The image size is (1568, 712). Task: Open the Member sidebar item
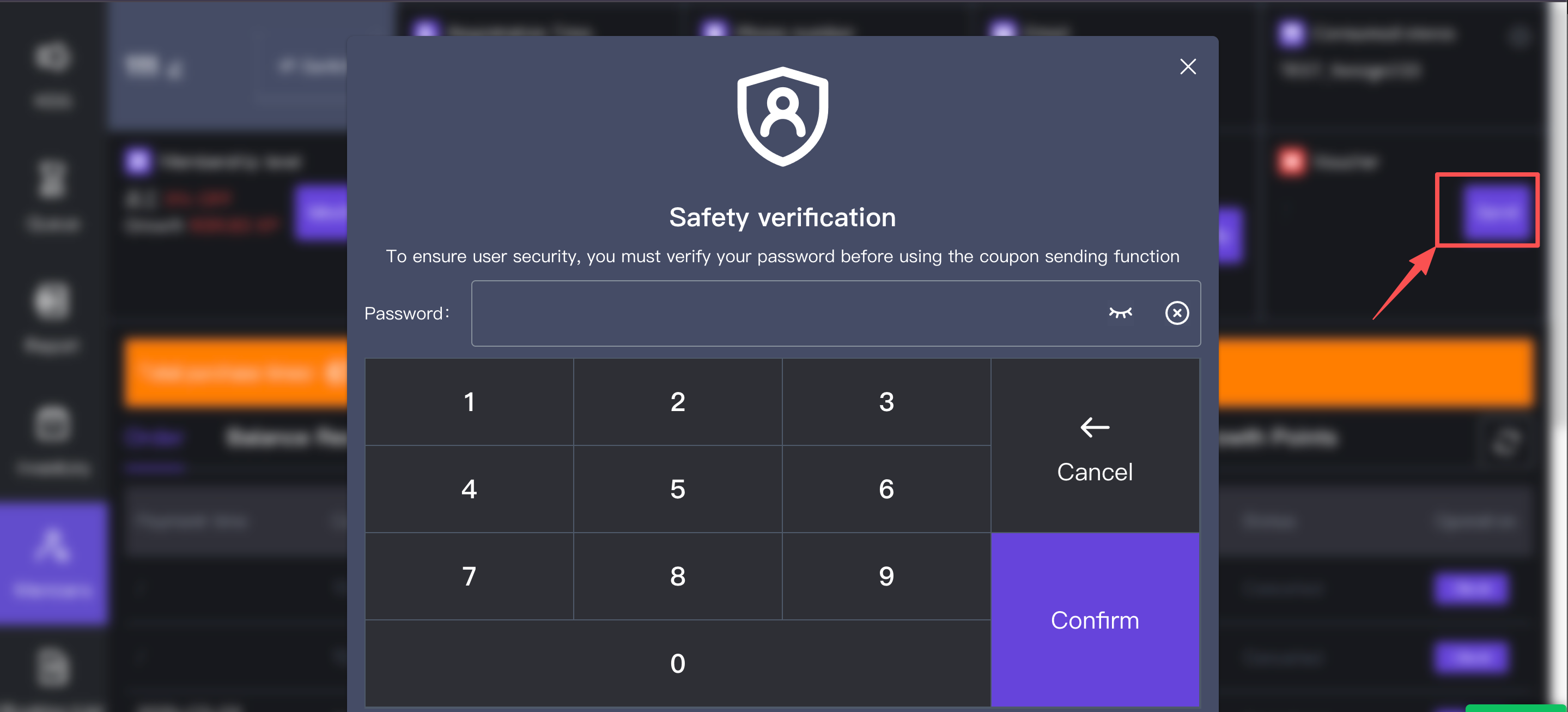[x=53, y=563]
